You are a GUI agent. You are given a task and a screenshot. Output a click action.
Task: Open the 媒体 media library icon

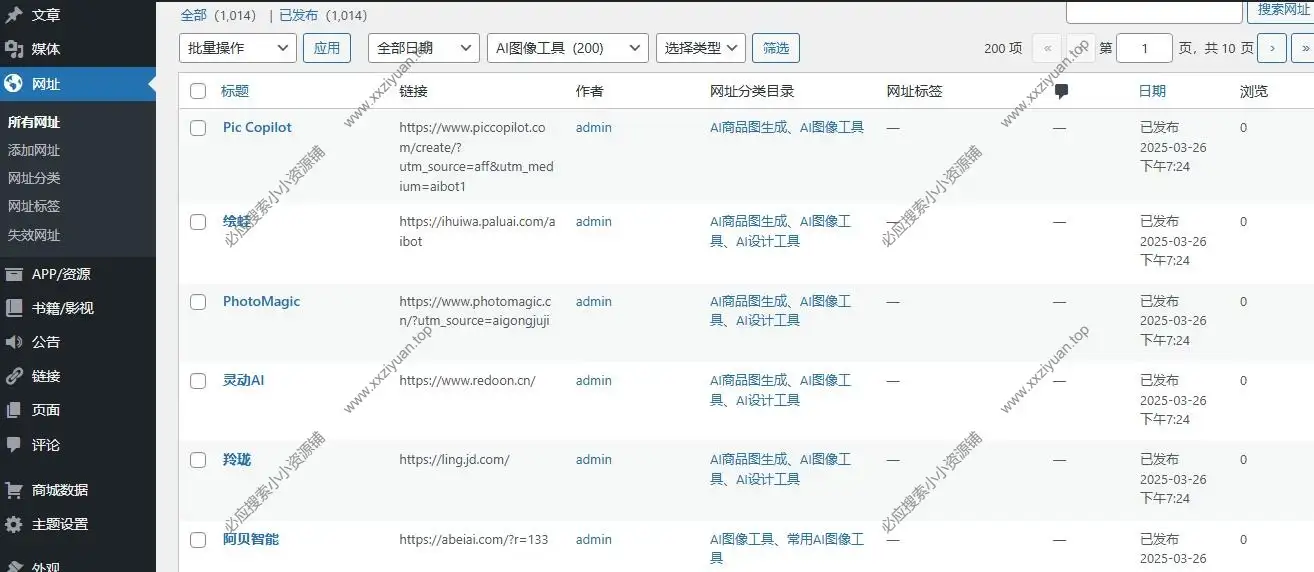(14, 49)
